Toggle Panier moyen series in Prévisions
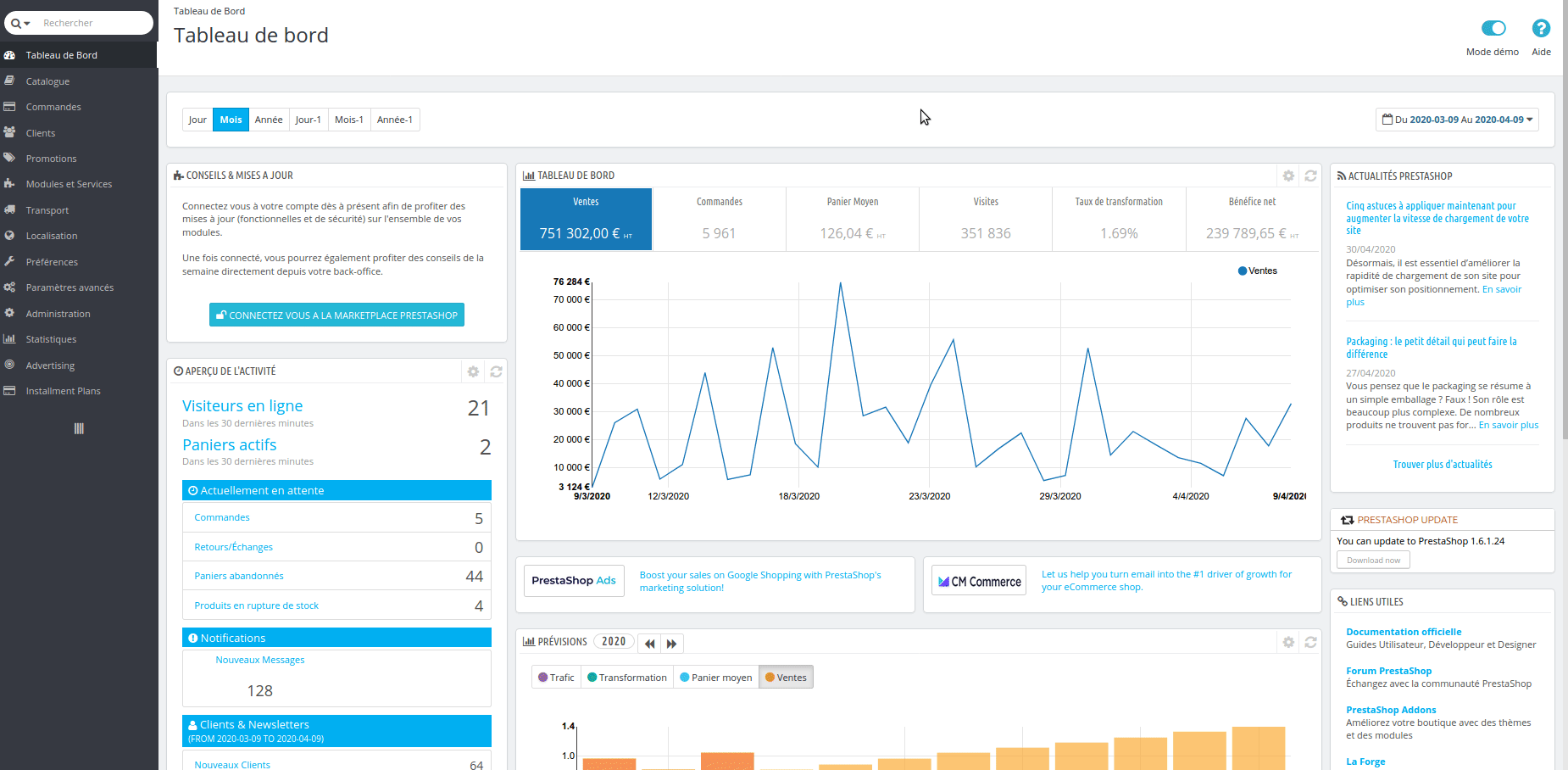Image resolution: width=1568 pixels, height=770 pixels. pyautogui.click(x=715, y=678)
